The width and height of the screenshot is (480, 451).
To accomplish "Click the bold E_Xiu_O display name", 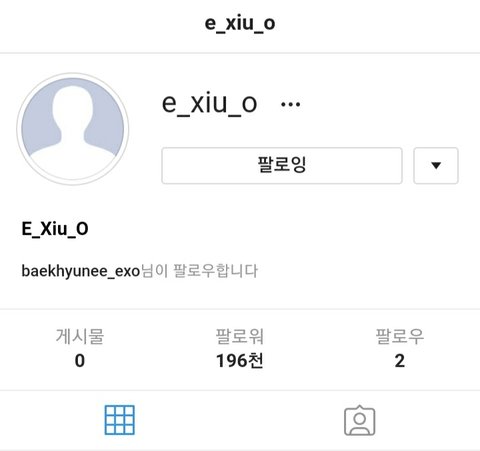I will pyautogui.click(x=55, y=229).
